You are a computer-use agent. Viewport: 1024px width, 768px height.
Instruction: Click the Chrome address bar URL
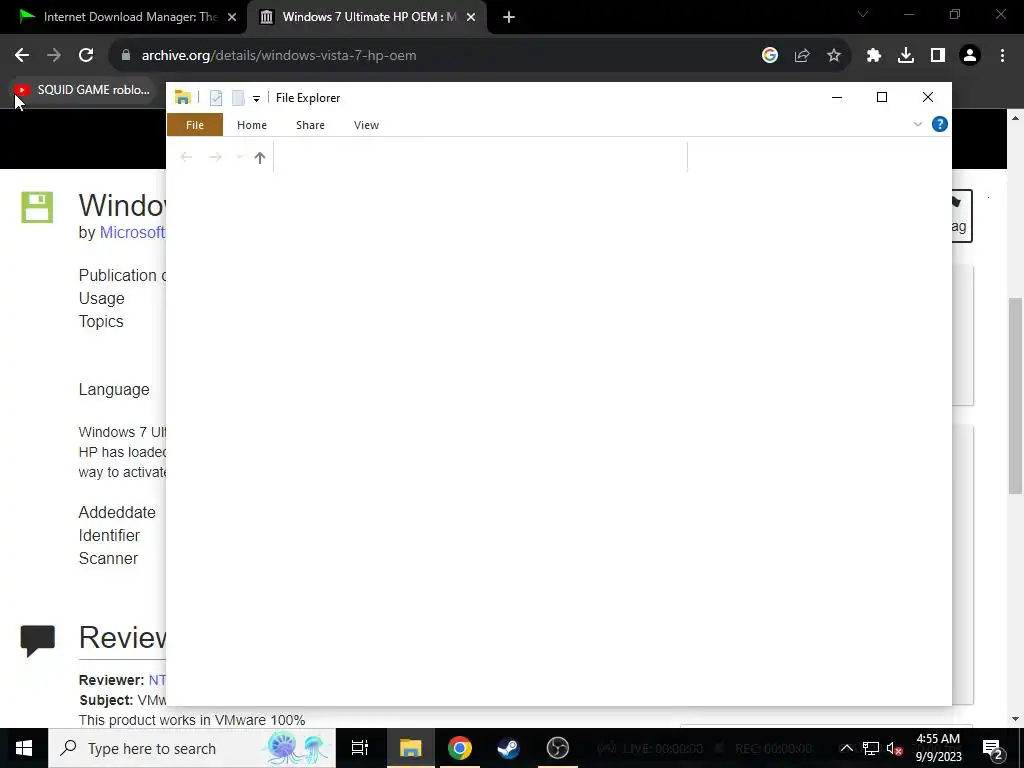[x=279, y=56]
